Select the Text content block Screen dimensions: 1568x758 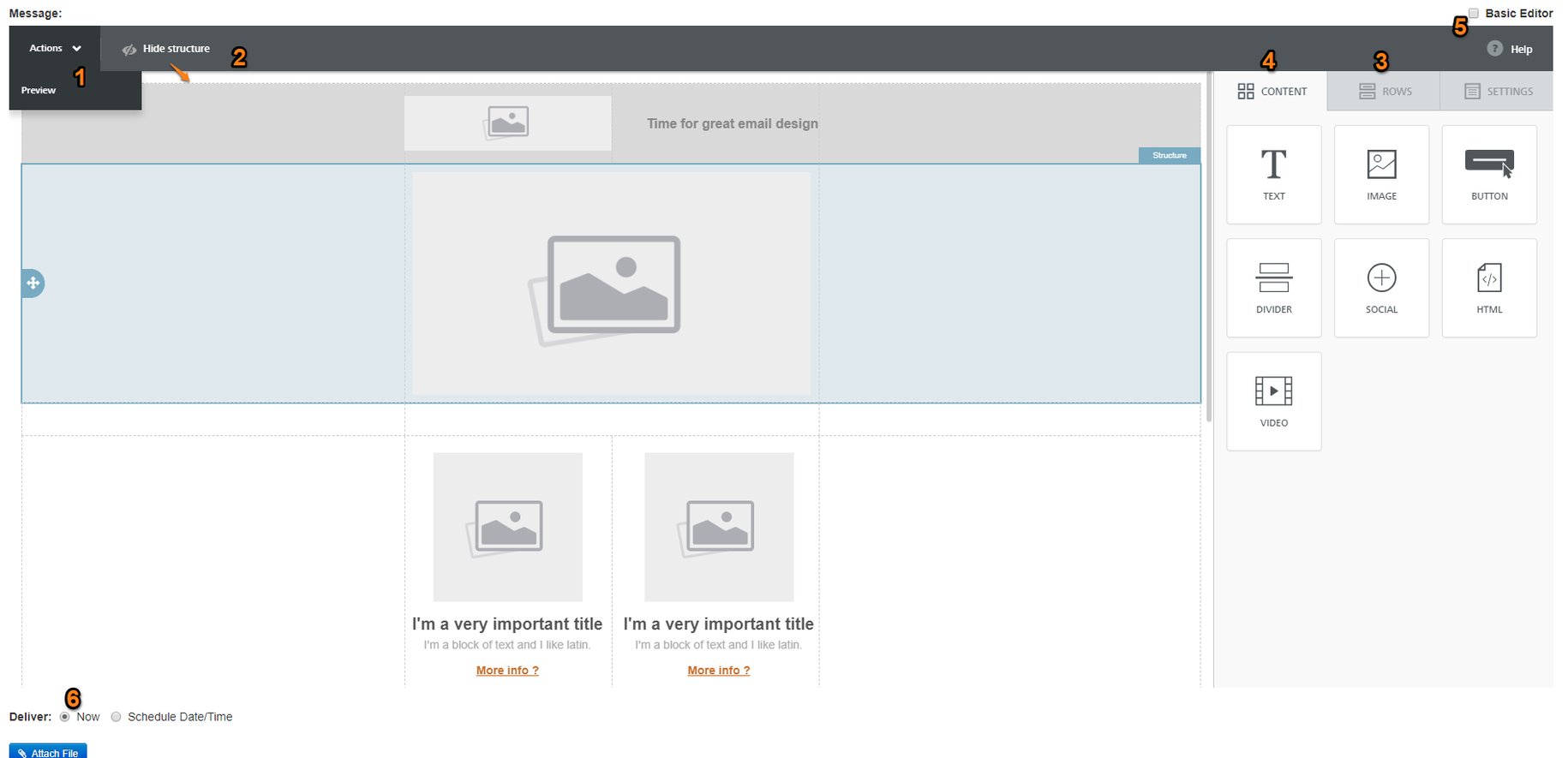tap(1273, 175)
